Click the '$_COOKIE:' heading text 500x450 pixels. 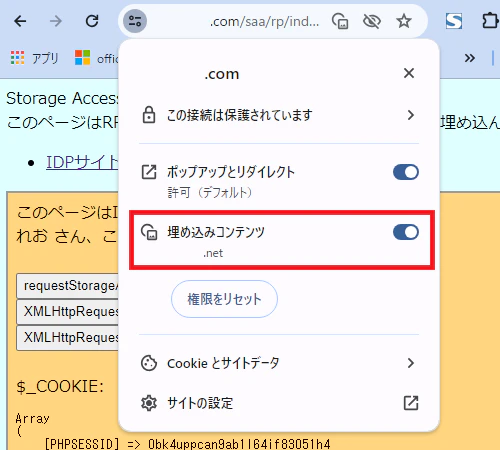[60, 387]
